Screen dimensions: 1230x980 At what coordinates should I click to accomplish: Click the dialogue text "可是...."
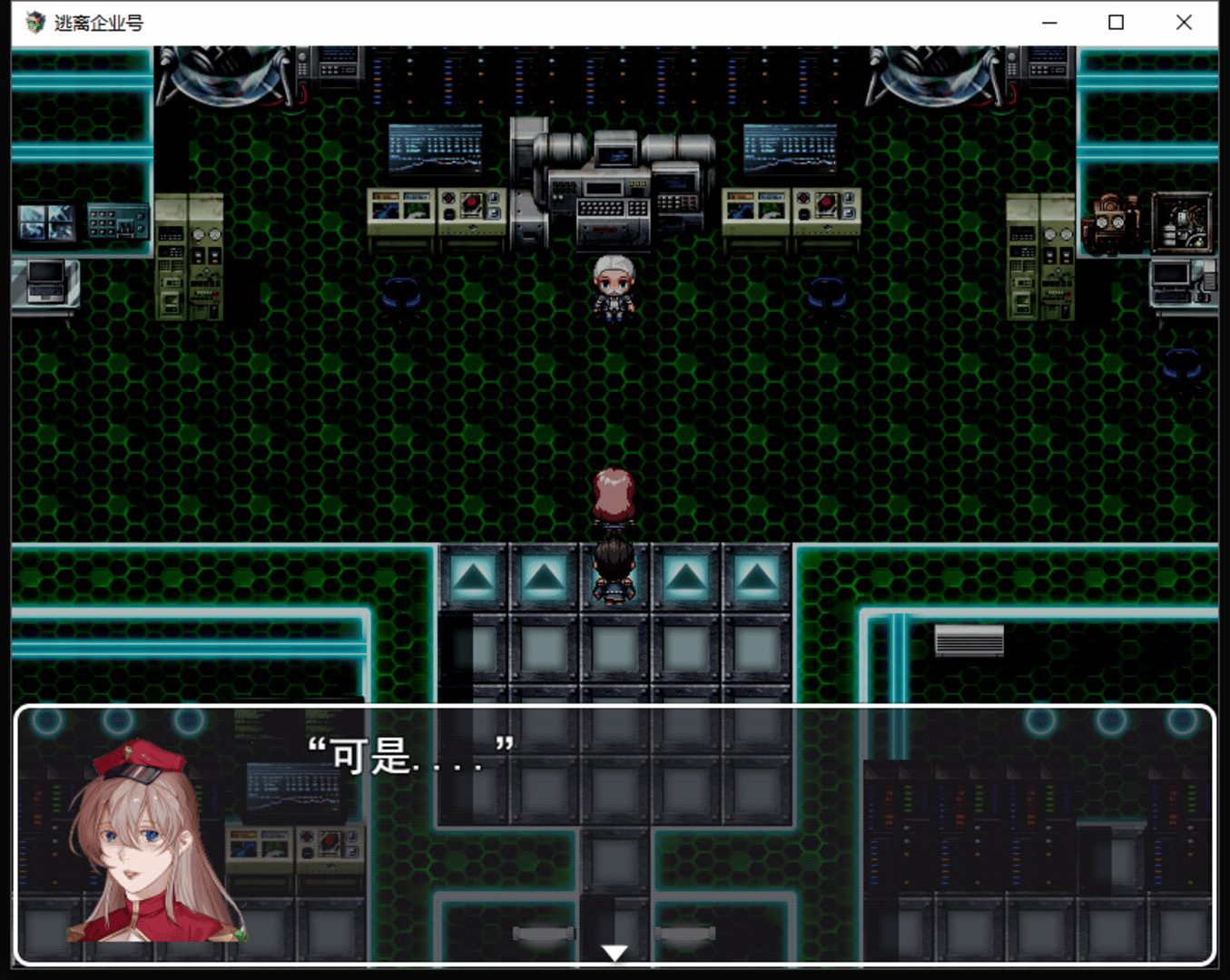click(x=410, y=755)
